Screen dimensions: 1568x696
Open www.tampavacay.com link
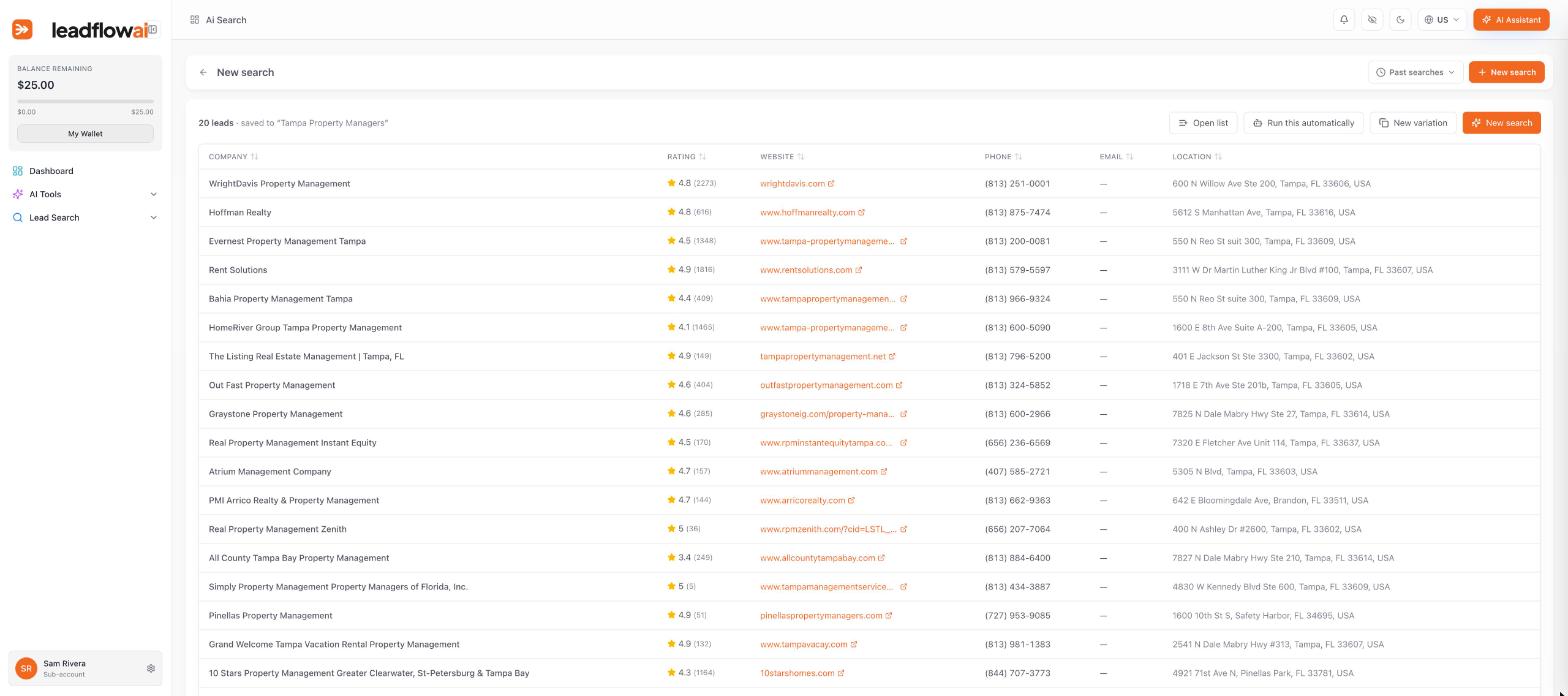coord(808,645)
